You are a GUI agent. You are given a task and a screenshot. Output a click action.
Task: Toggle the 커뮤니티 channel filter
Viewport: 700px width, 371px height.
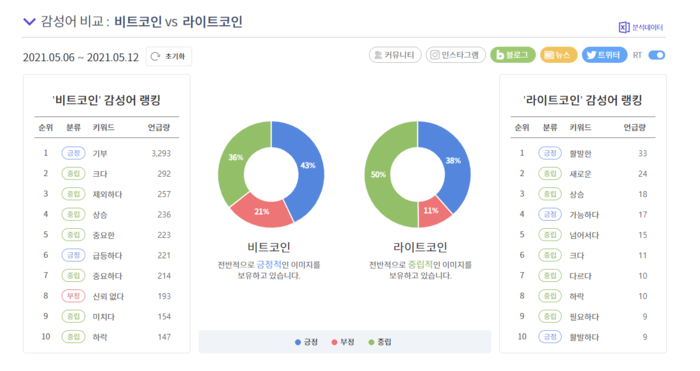(395, 55)
